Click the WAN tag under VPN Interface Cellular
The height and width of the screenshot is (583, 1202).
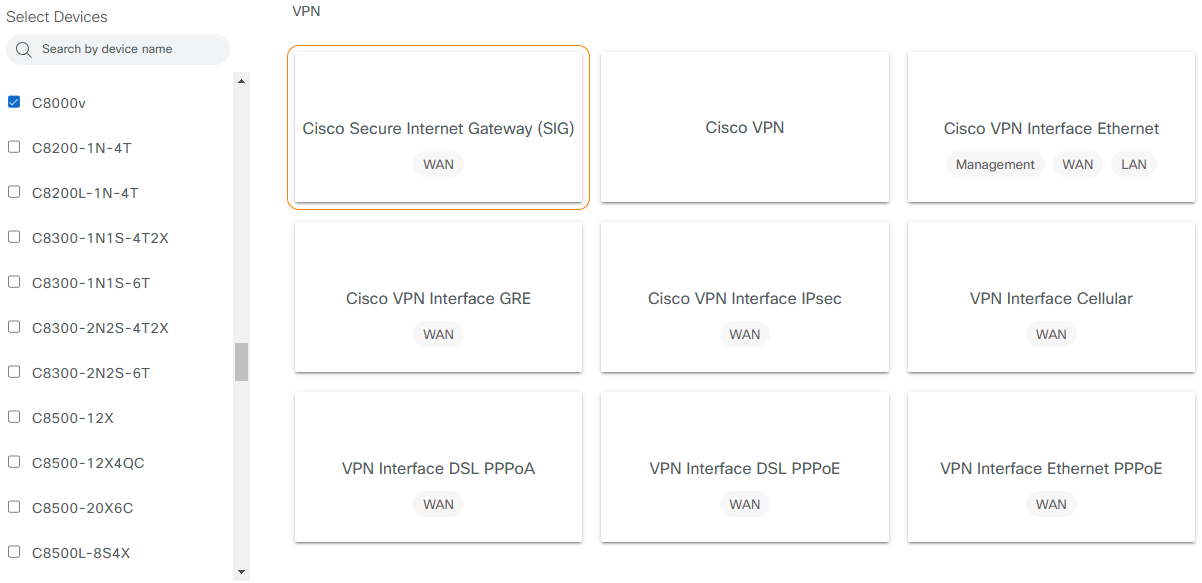point(1050,334)
